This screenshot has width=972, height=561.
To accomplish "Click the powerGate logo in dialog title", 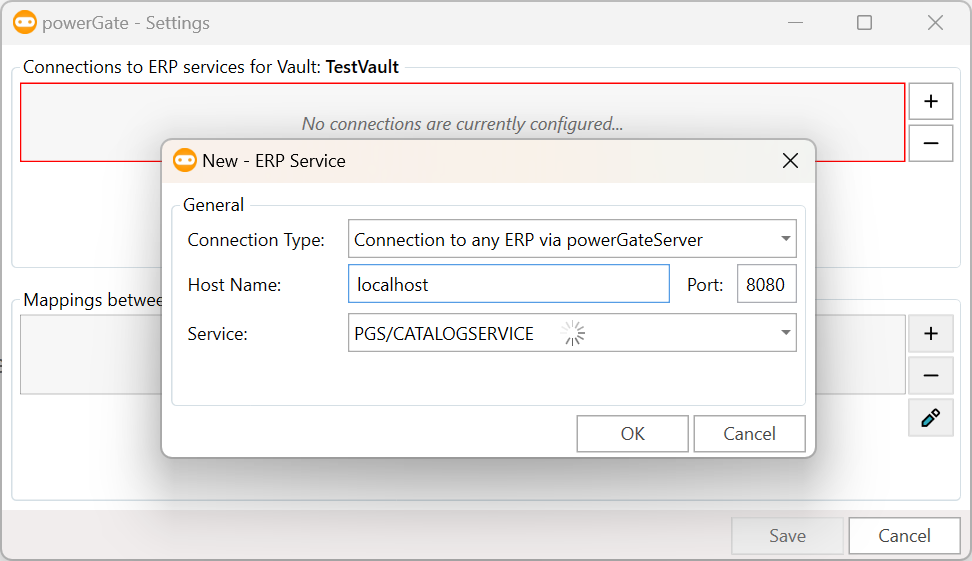I will tap(185, 160).
